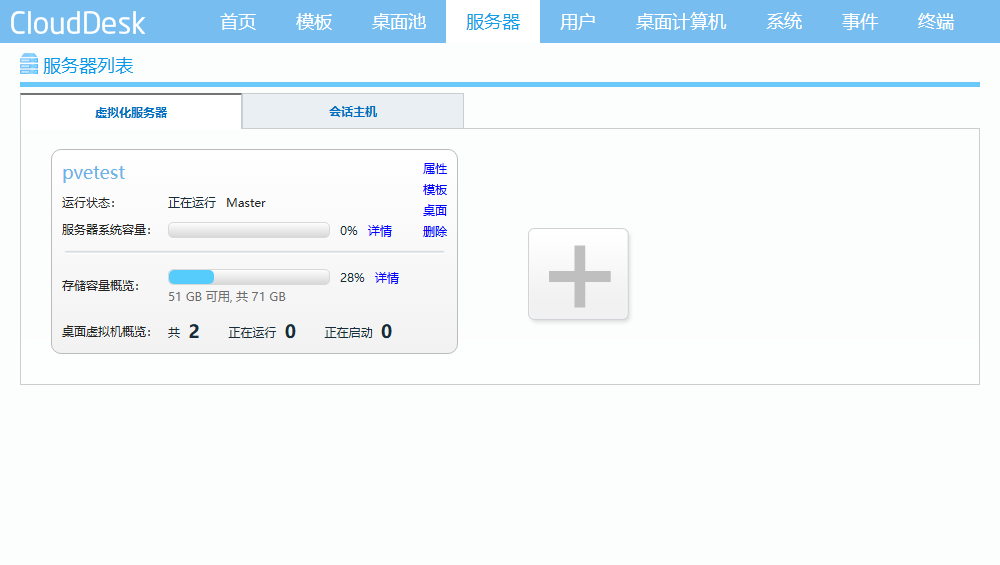1000x565 pixels.
Task: Click the 28% storage percentage
Action: coord(352,277)
